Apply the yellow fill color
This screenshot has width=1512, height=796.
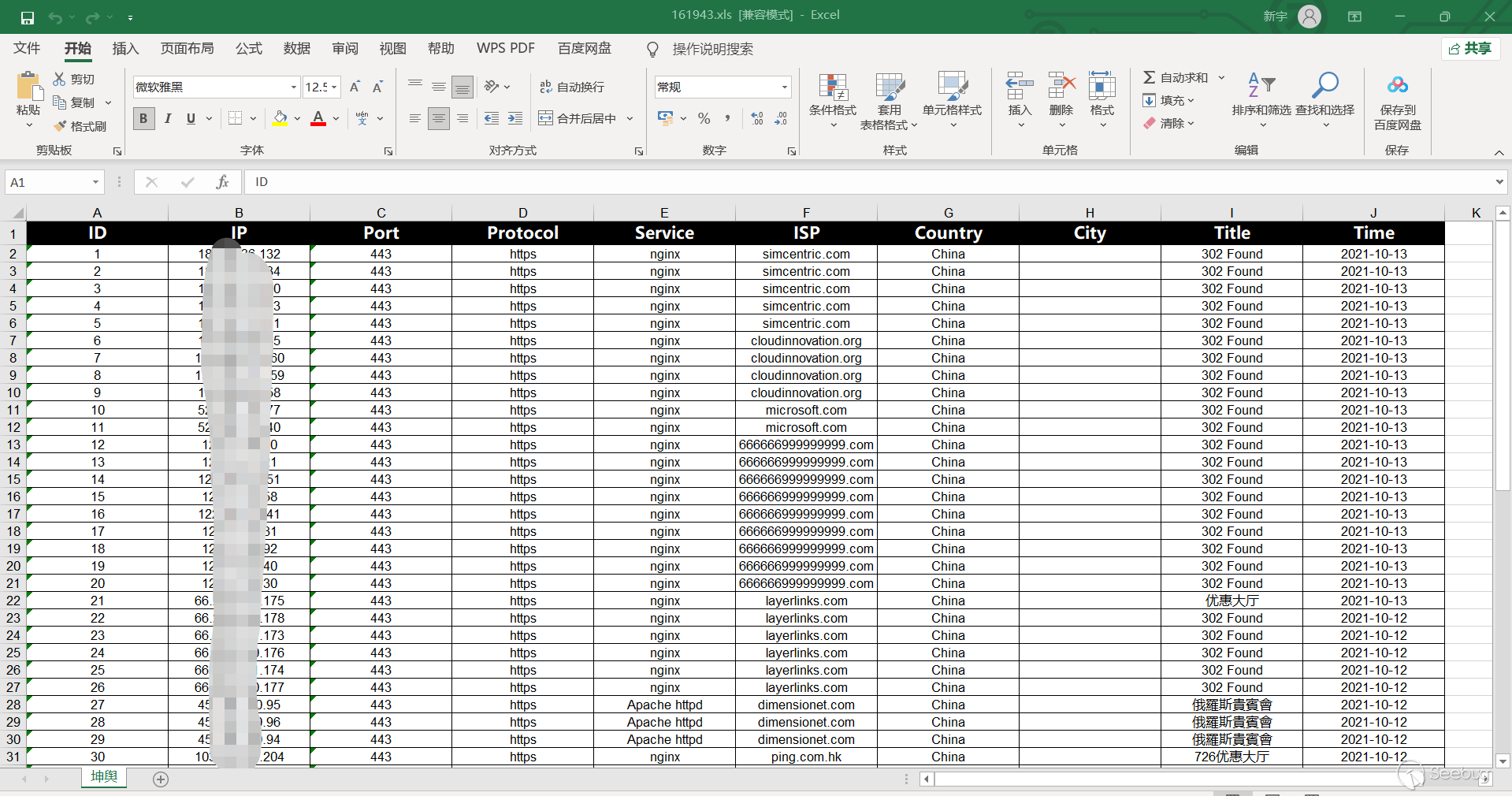280,118
